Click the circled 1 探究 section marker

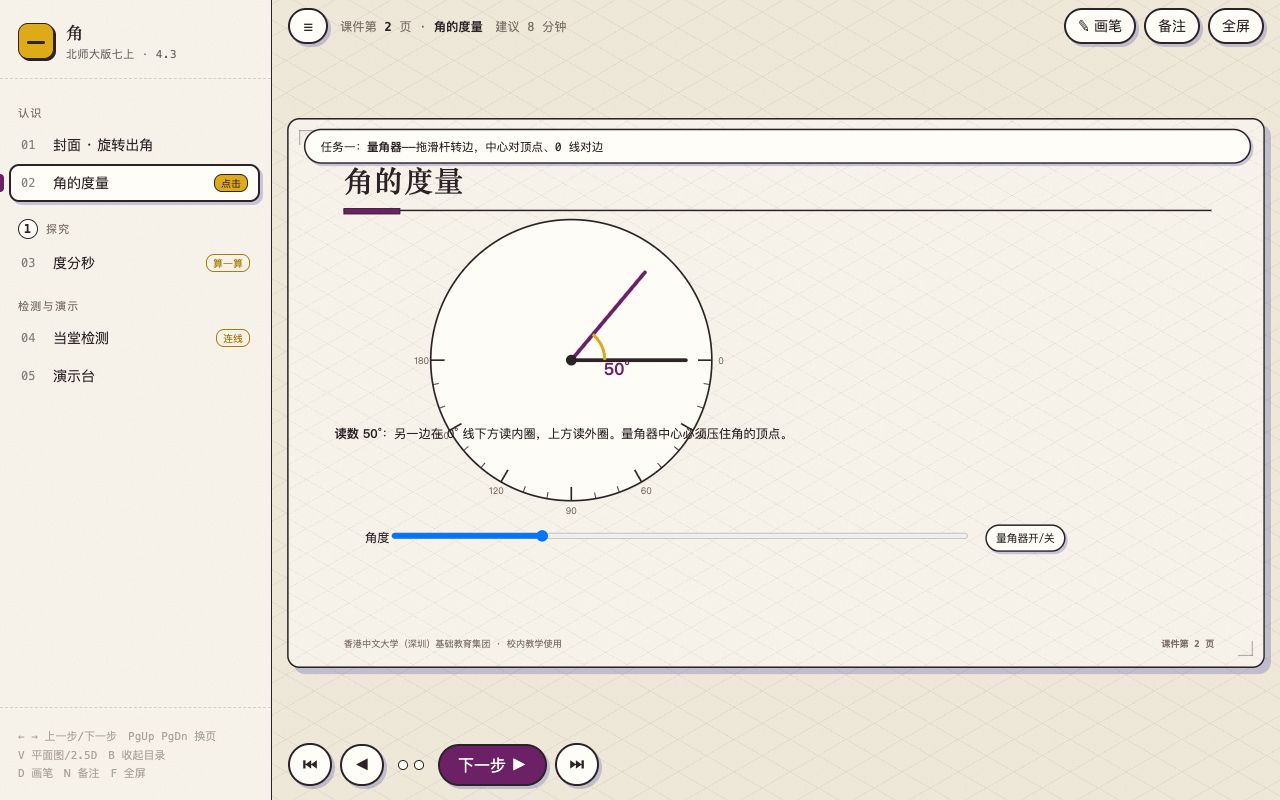pyautogui.click(x=28, y=229)
